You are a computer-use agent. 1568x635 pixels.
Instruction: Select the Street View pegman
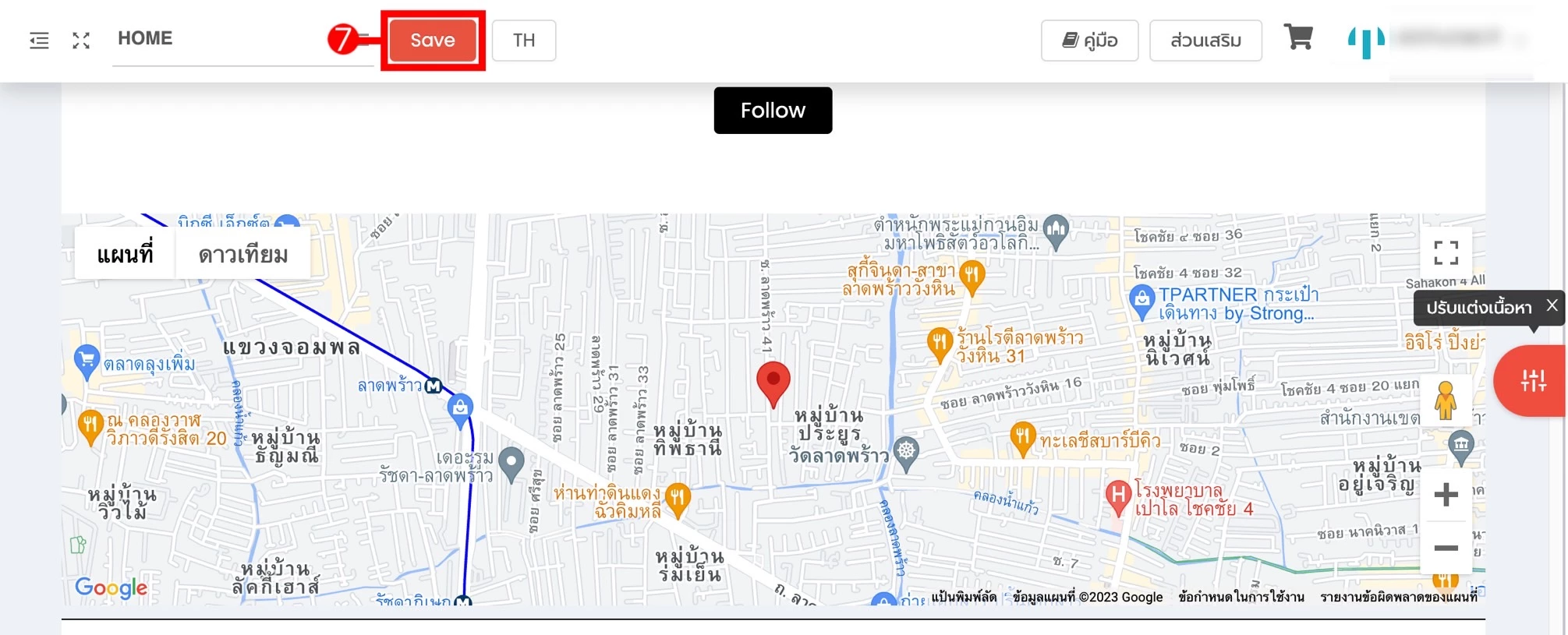pos(1446,401)
